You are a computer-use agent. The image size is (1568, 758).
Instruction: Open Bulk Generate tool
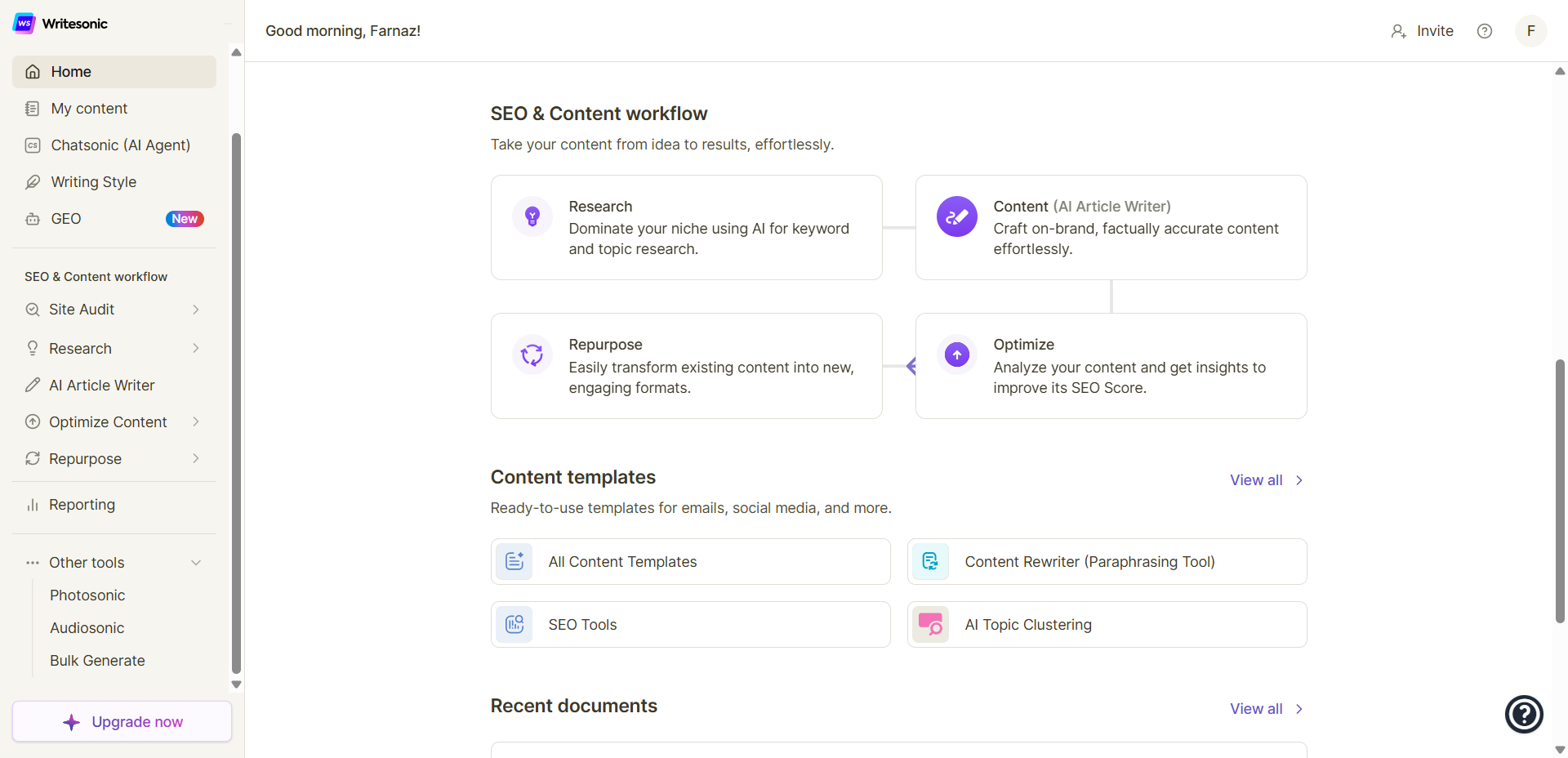tap(97, 661)
